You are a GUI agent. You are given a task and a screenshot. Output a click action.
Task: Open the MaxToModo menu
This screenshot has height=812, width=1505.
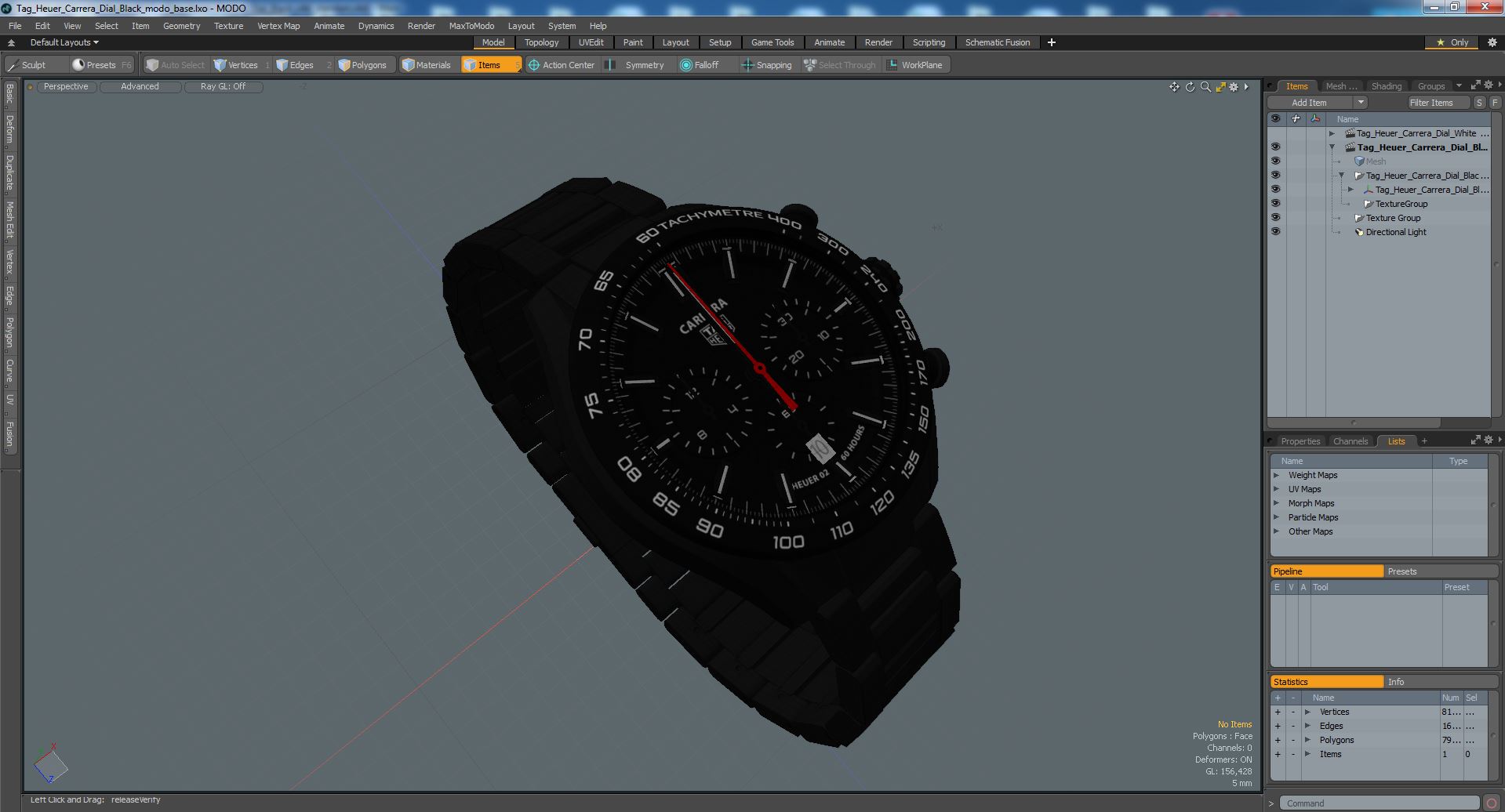coord(471,26)
